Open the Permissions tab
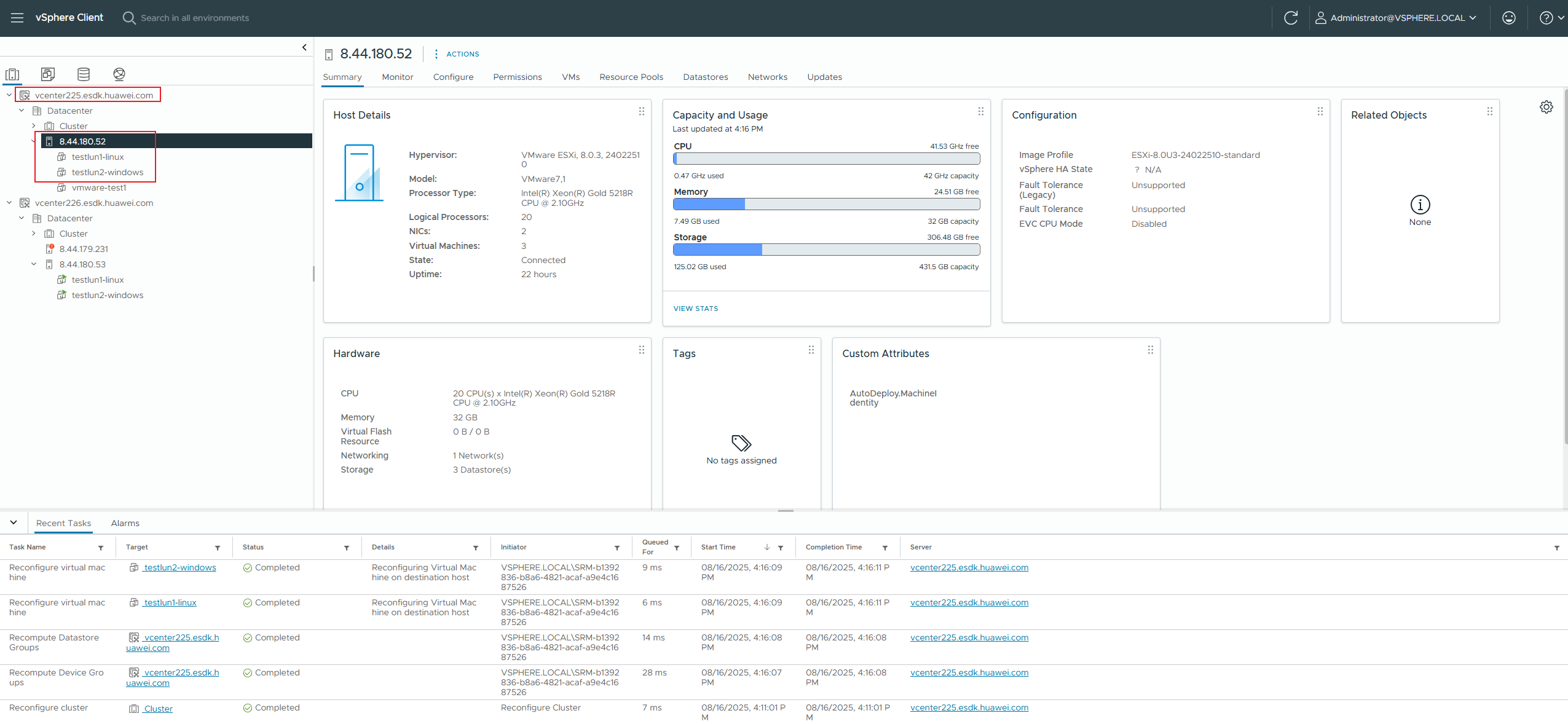Image resolution: width=1568 pixels, height=724 pixels. [518, 77]
